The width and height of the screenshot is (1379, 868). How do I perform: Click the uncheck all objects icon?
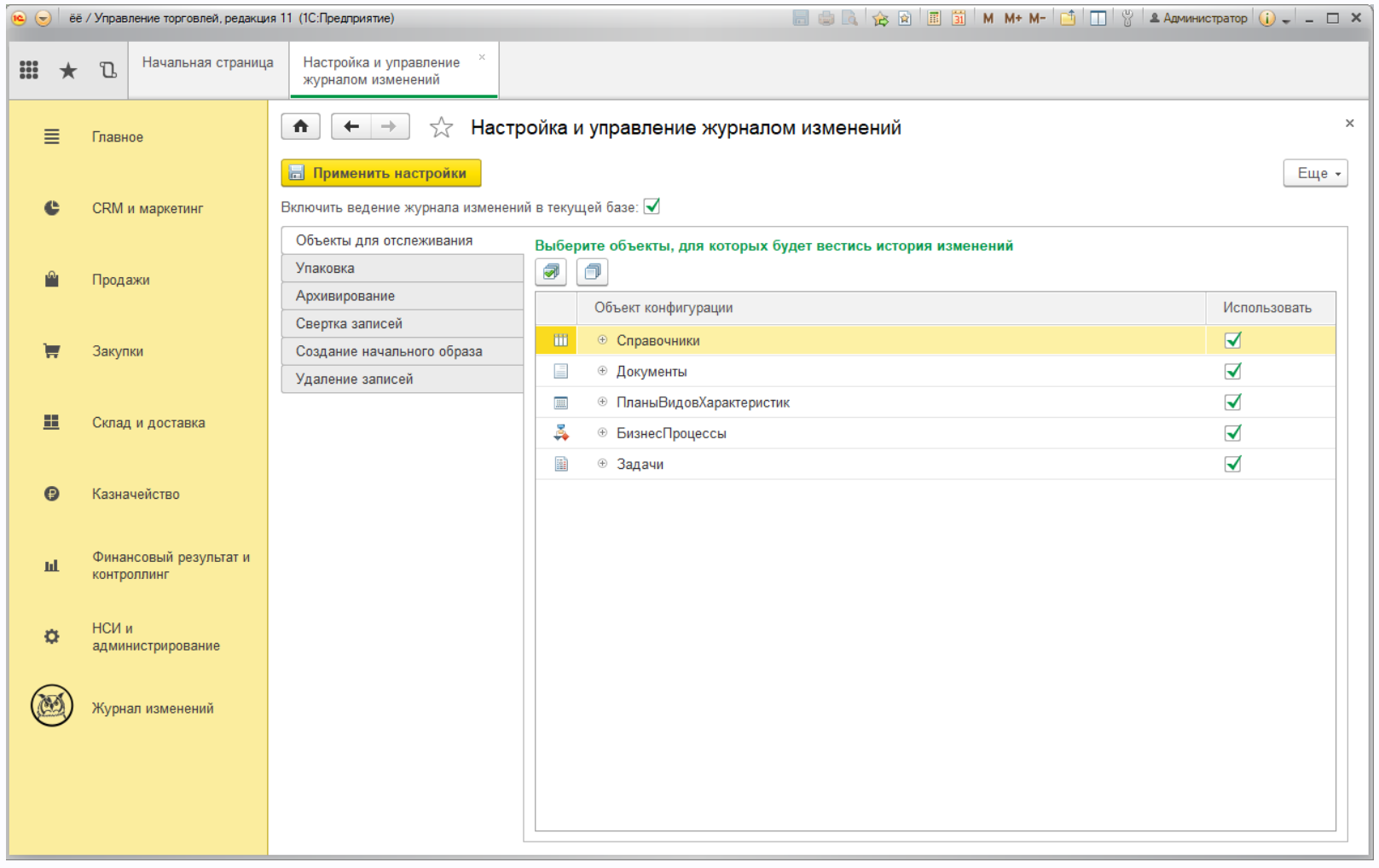(x=592, y=272)
